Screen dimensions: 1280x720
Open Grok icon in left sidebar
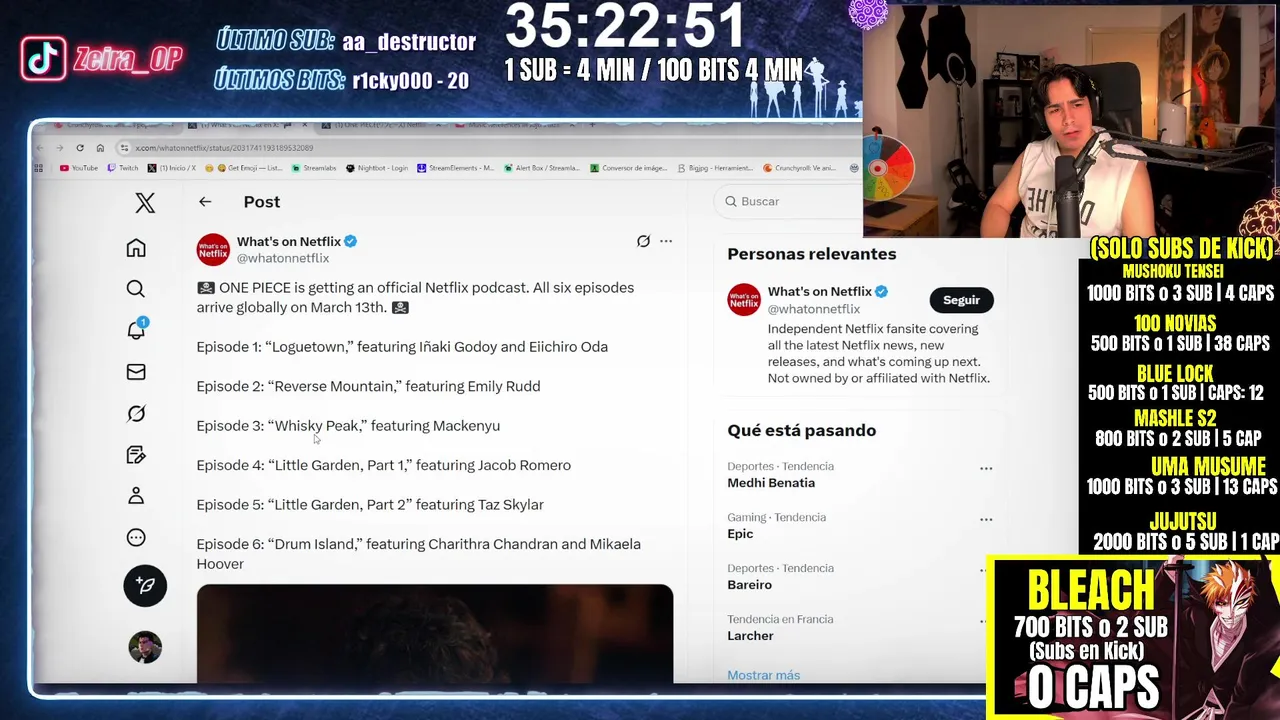tap(136, 413)
